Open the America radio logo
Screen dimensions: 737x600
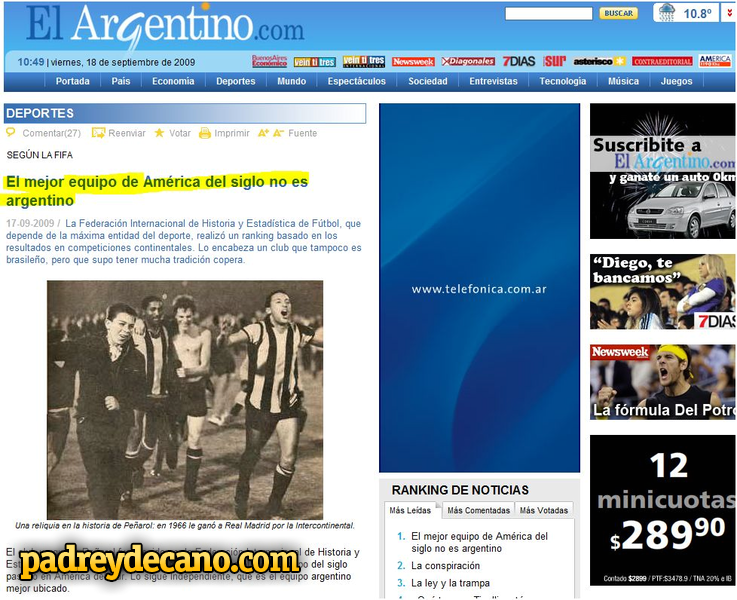(x=715, y=61)
